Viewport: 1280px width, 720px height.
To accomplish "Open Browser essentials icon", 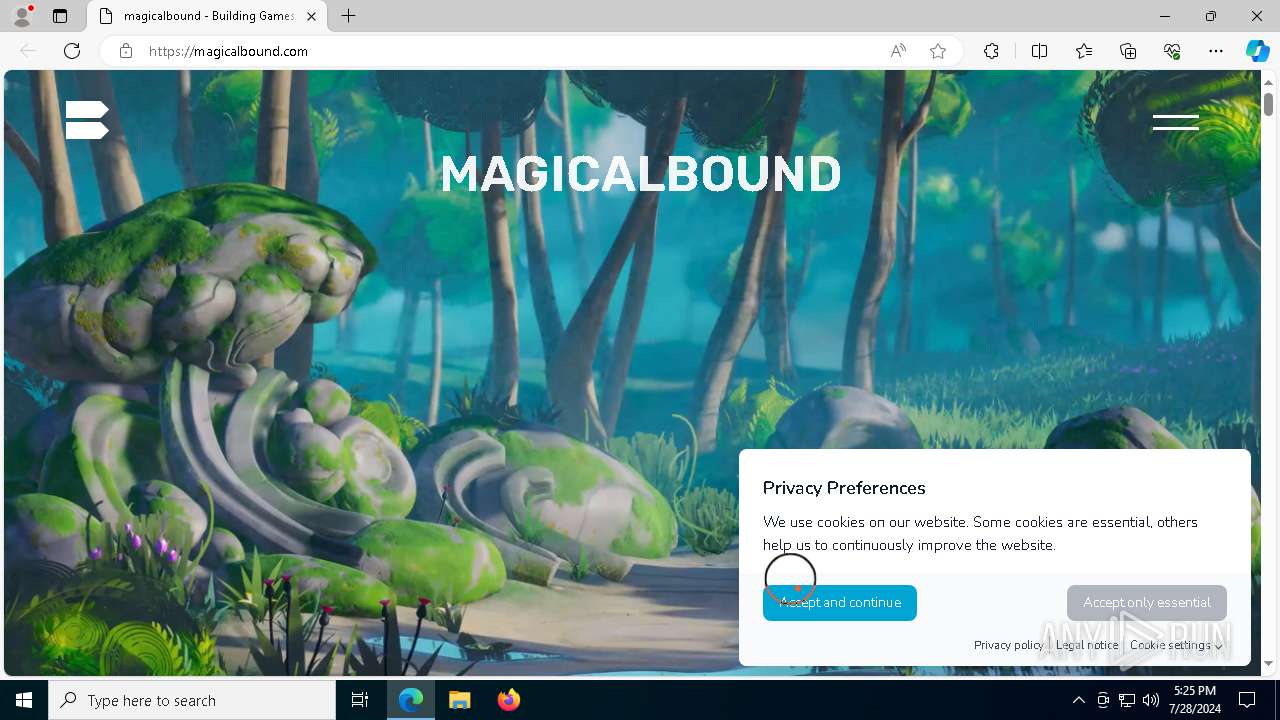I will click(x=1172, y=51).
